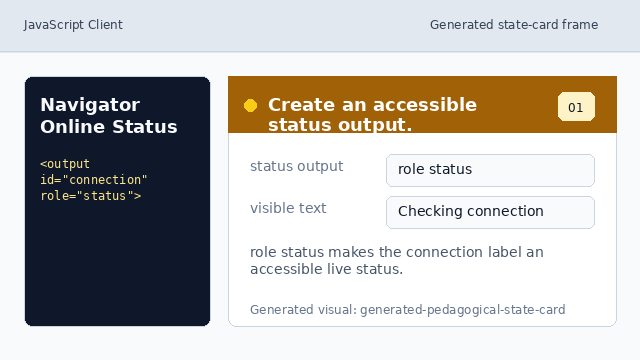Click the status output label

[297, 167]
